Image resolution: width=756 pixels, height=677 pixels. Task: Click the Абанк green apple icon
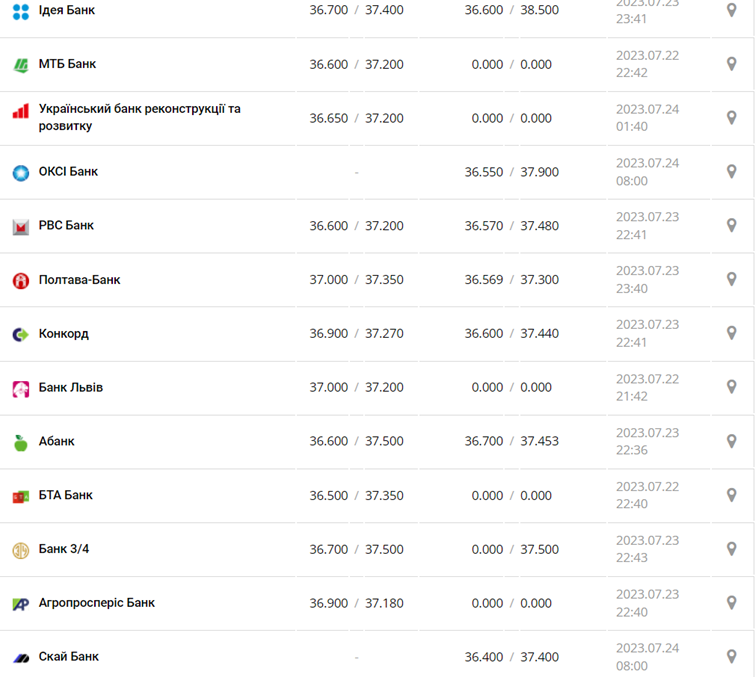pos(20,442)
